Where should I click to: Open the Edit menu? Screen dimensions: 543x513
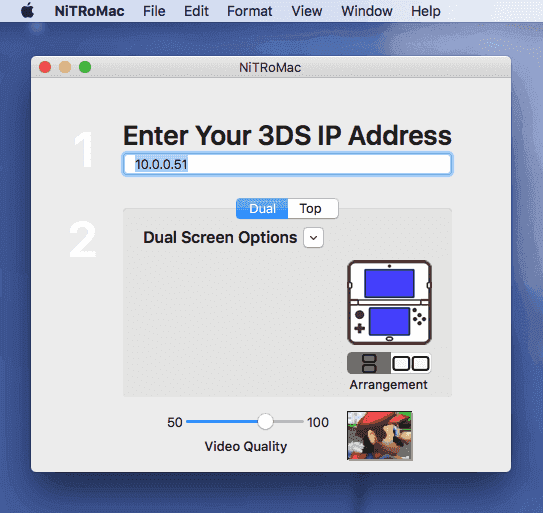pos(196,11)
